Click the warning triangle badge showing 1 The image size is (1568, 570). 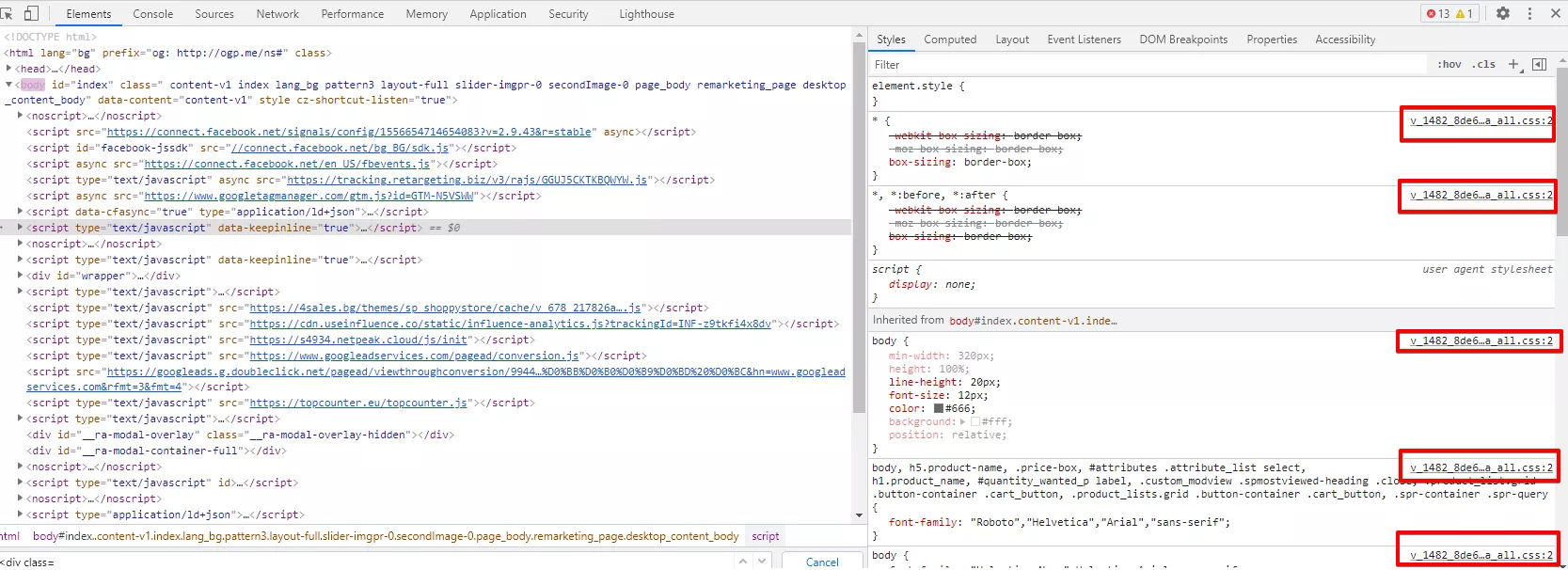(1465, 14)
